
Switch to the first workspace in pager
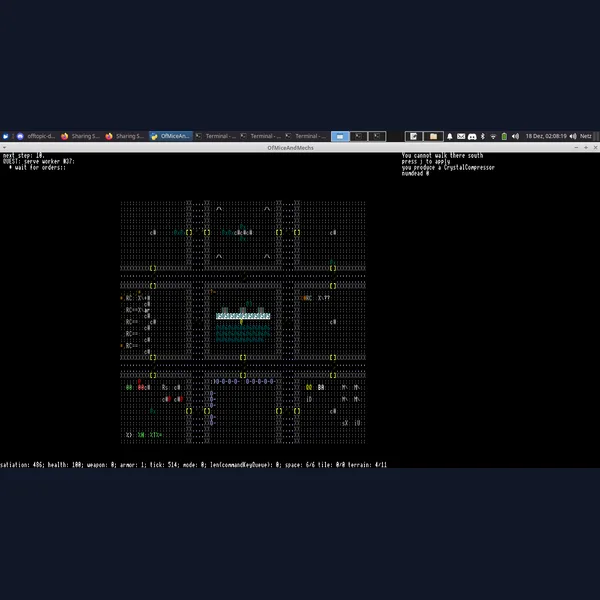pos(340,136)
